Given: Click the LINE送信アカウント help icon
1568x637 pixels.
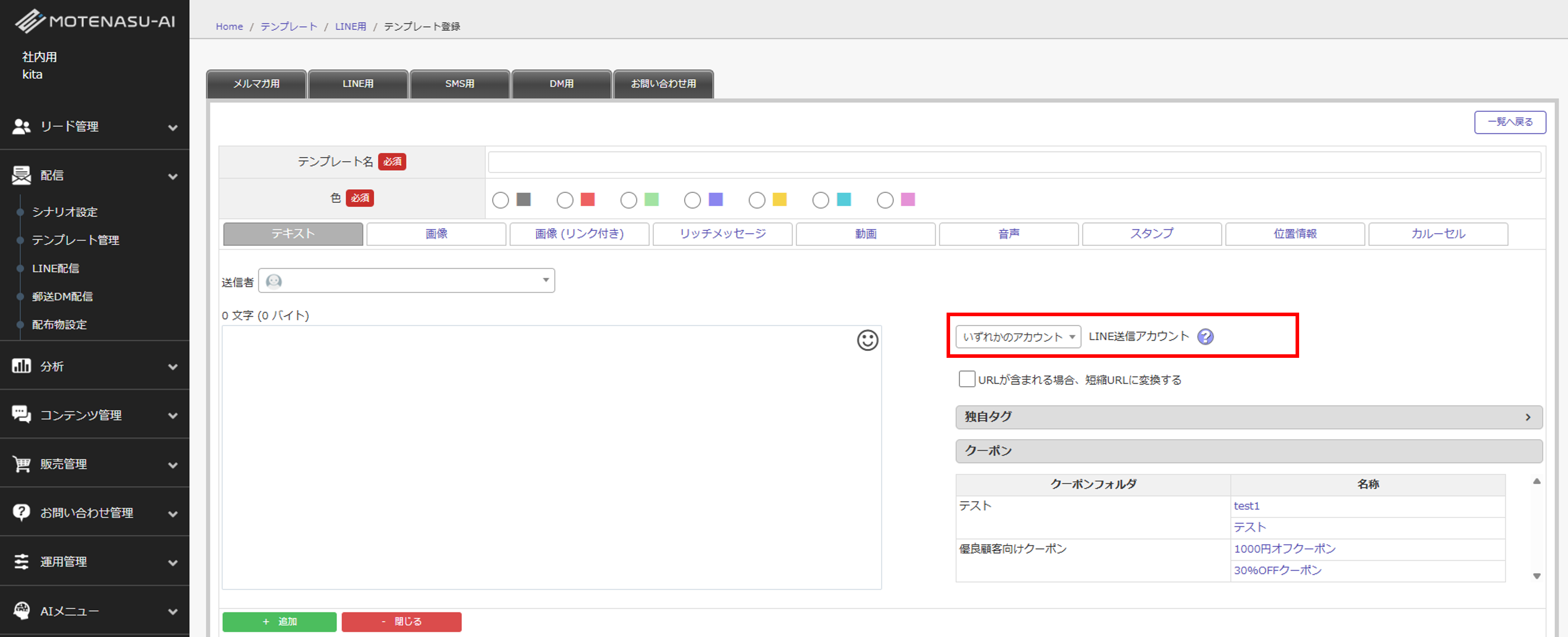Looking at the screenshot, I should (x=1205, y=336).
